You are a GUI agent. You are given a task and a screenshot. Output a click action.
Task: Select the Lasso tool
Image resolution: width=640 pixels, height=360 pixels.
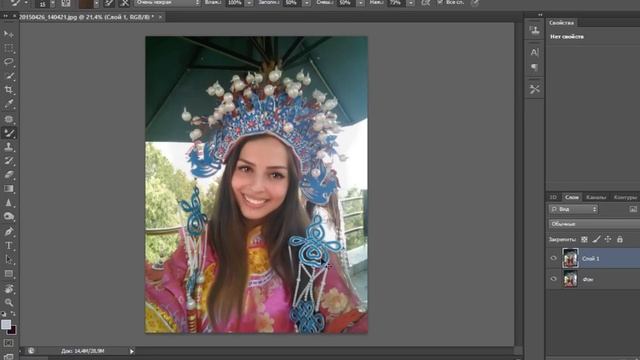click(9, 62)
